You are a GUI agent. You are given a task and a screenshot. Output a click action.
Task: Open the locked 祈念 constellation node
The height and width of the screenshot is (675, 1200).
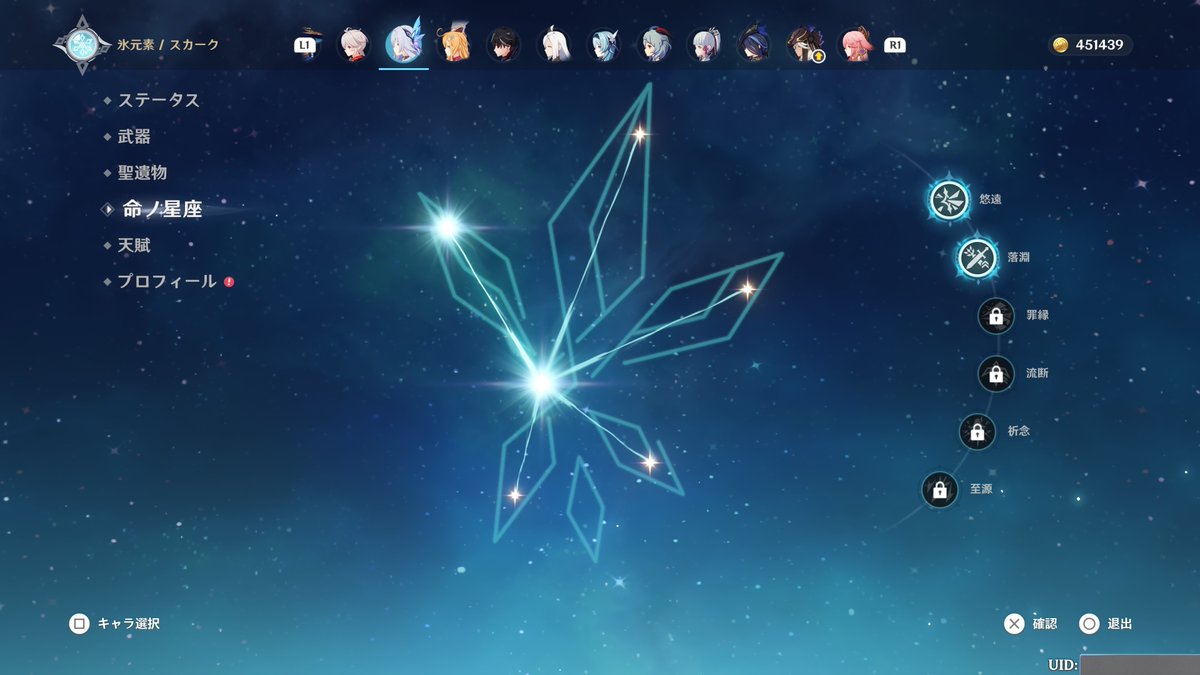977,432
